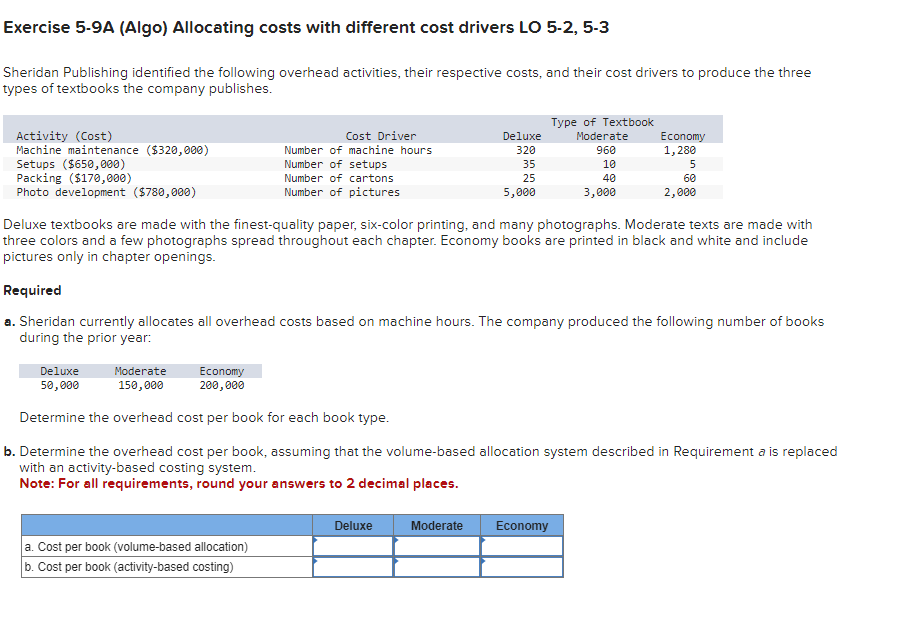Screen dimensions: 903x637
Task: Click the Economy activity-based costing input cell
Action: pos(521,567)
